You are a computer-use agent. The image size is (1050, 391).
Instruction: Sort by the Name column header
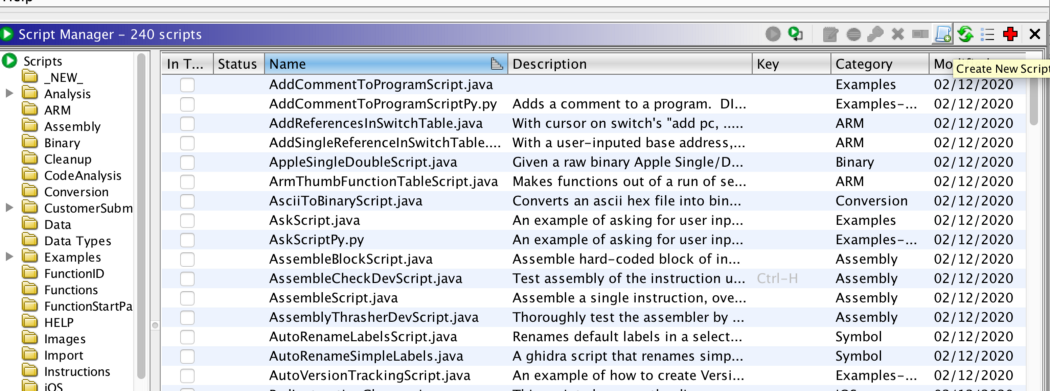[x=386, y=64]
